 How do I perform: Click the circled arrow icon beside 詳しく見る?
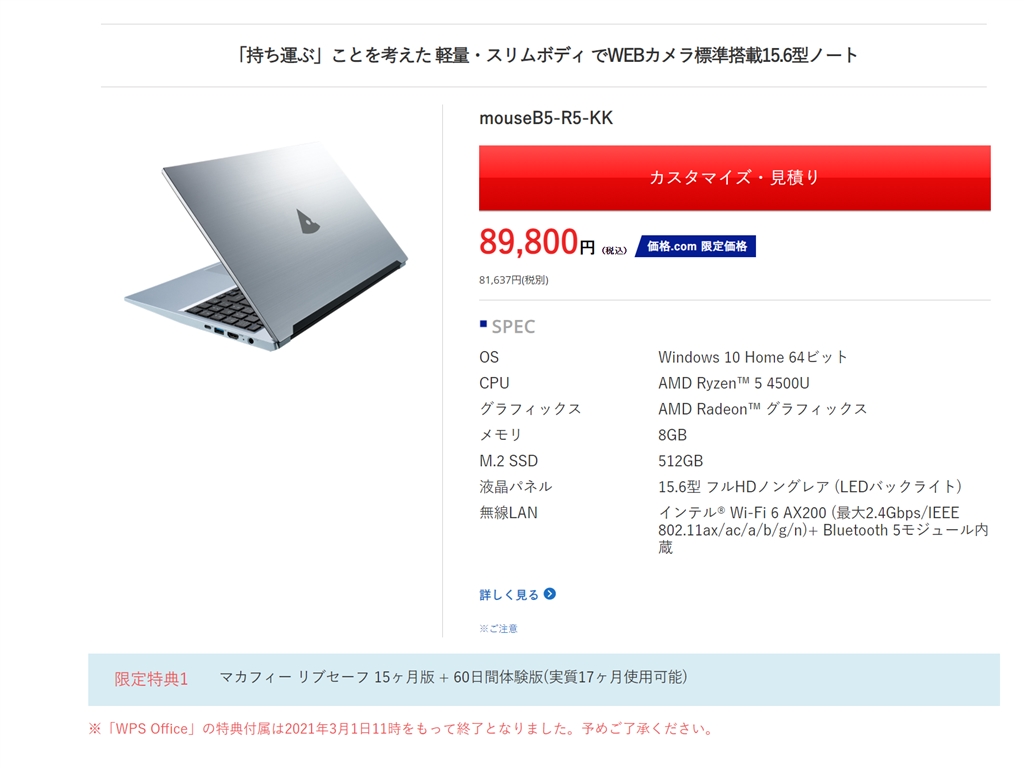[550, 594]
